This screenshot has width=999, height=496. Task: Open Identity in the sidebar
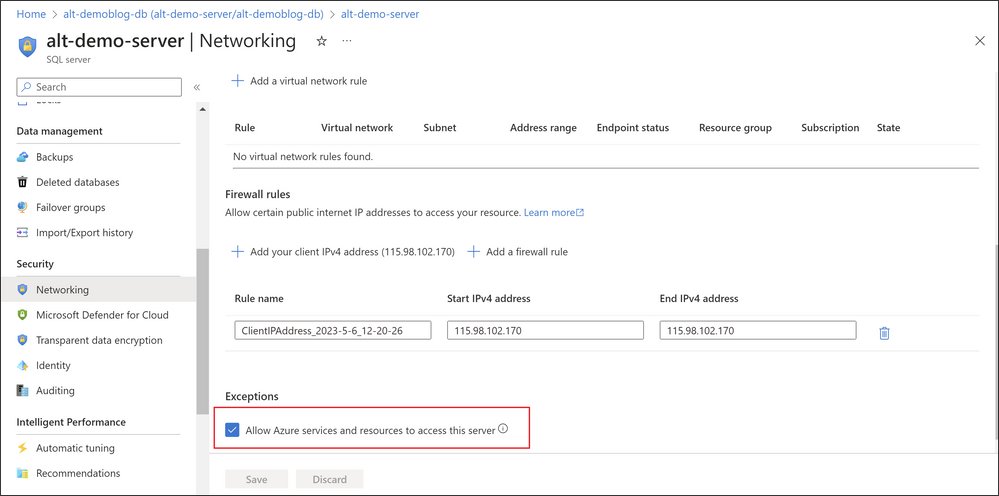(54, 365)
